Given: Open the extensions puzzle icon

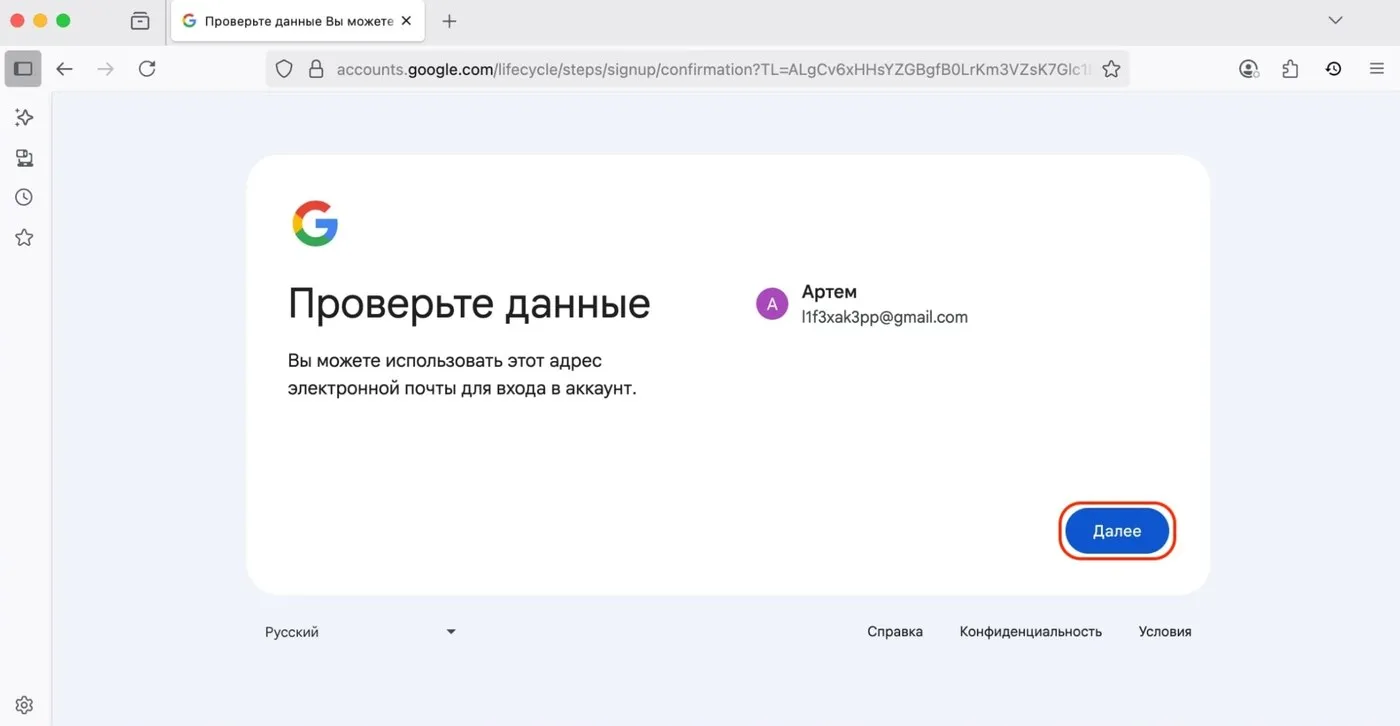Looking at the screenshot, I should [x=1290, y=69].
